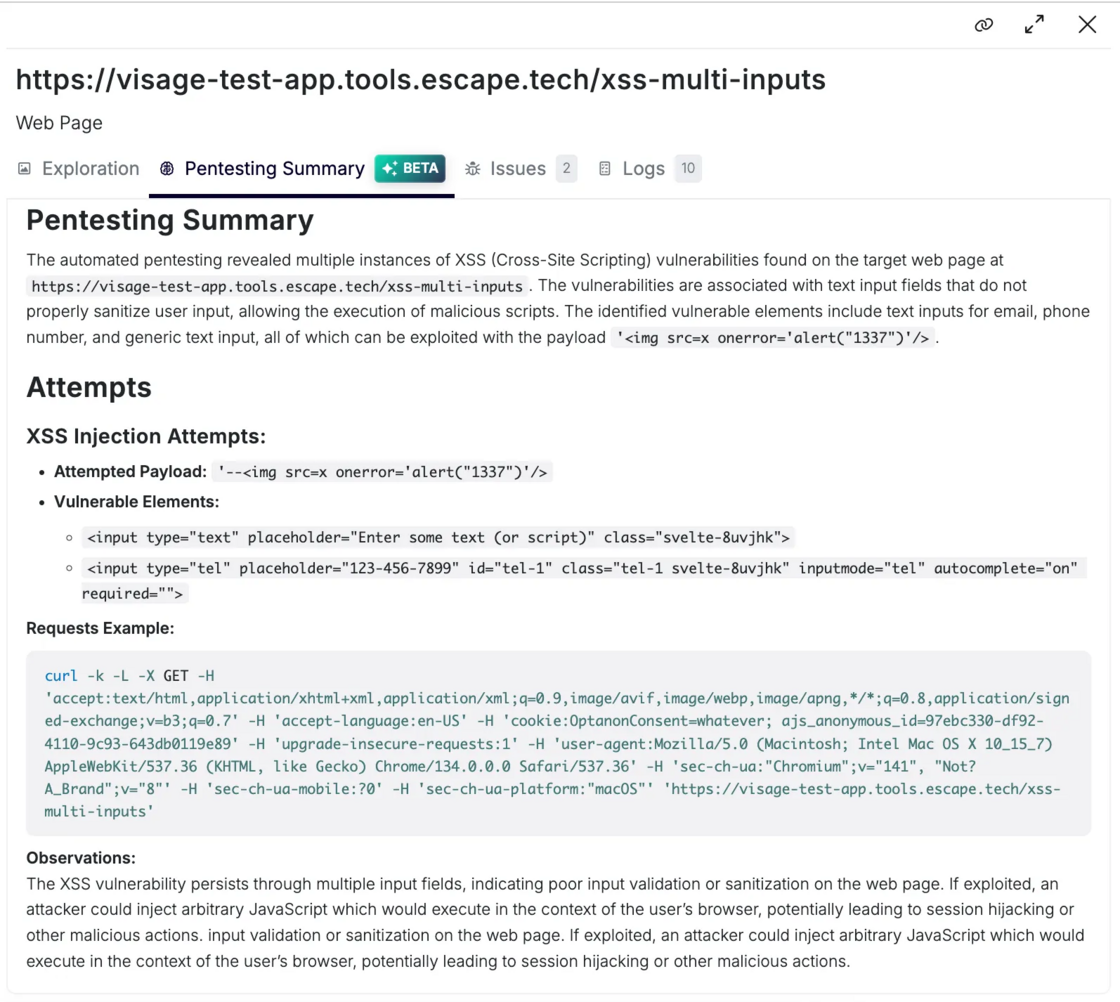Click the Attempted Payload inline code
The height and width of the screenshot is (1002, 1120).
tap(383, 472)
